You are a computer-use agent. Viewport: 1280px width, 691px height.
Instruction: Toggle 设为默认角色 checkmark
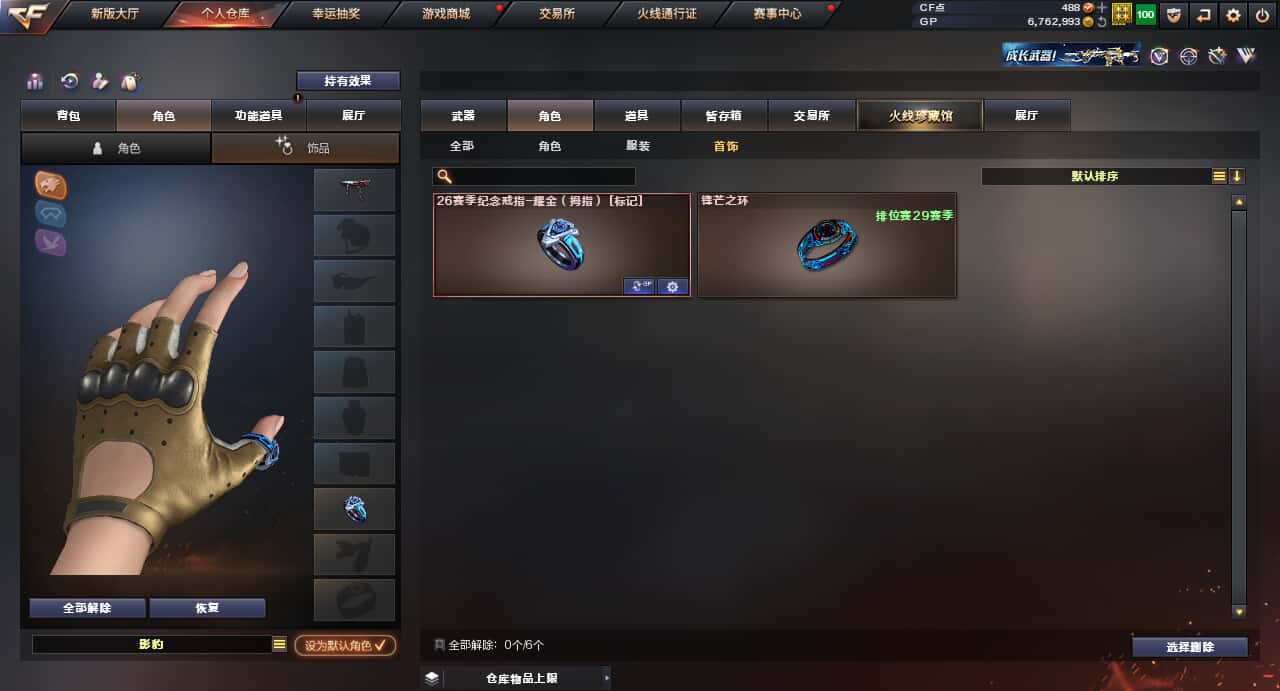tap(345, 645)
